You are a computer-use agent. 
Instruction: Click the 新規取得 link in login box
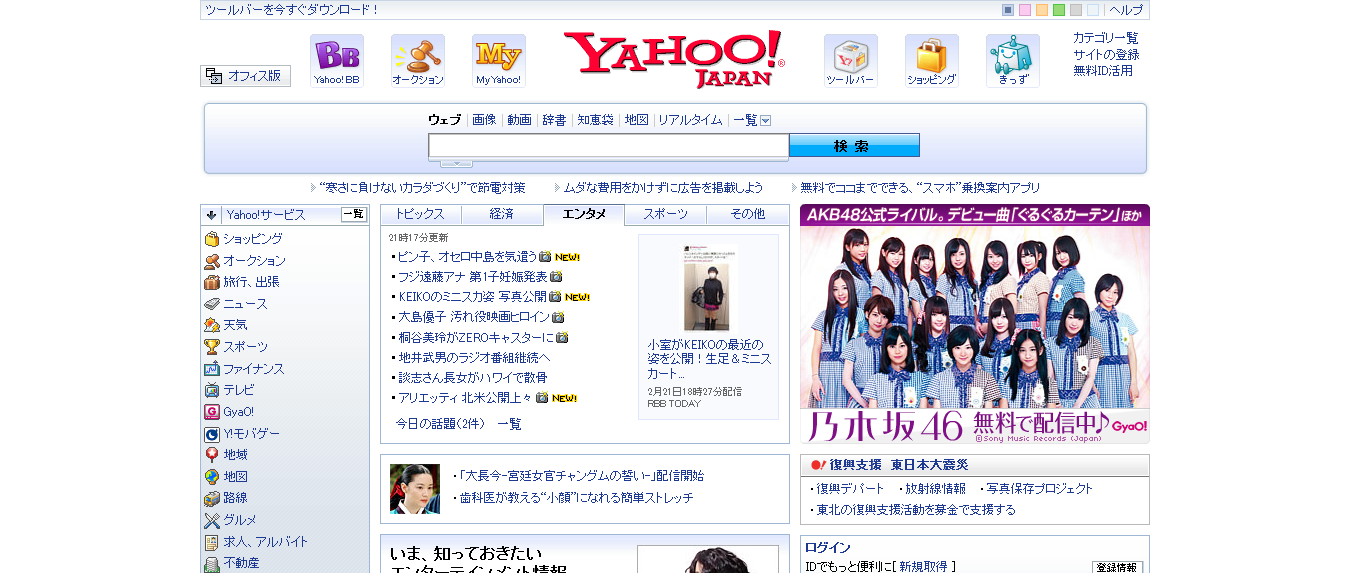coord(923,567)
